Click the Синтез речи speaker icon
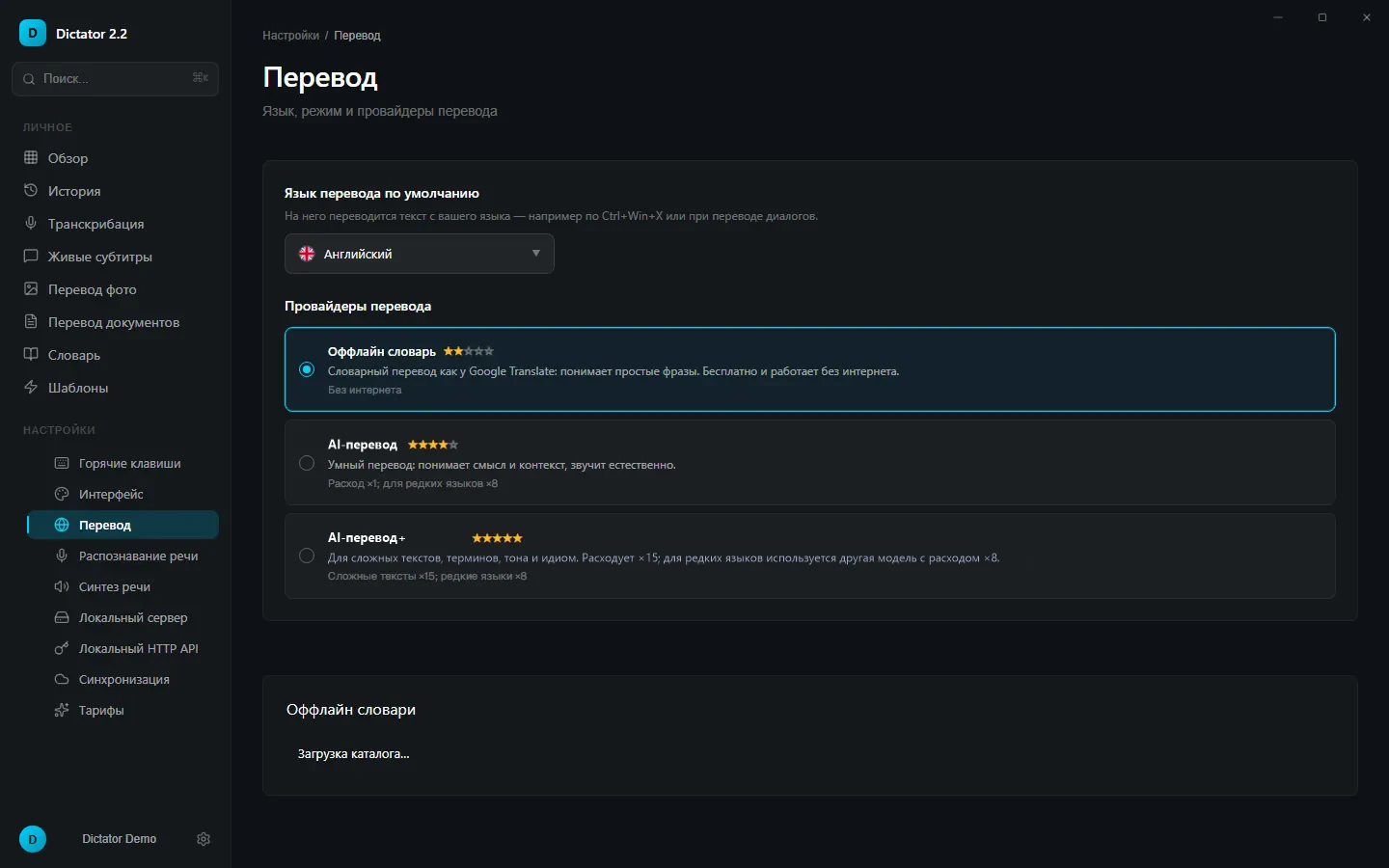The width and height of the screenshot is (1389, 868). 62,586
